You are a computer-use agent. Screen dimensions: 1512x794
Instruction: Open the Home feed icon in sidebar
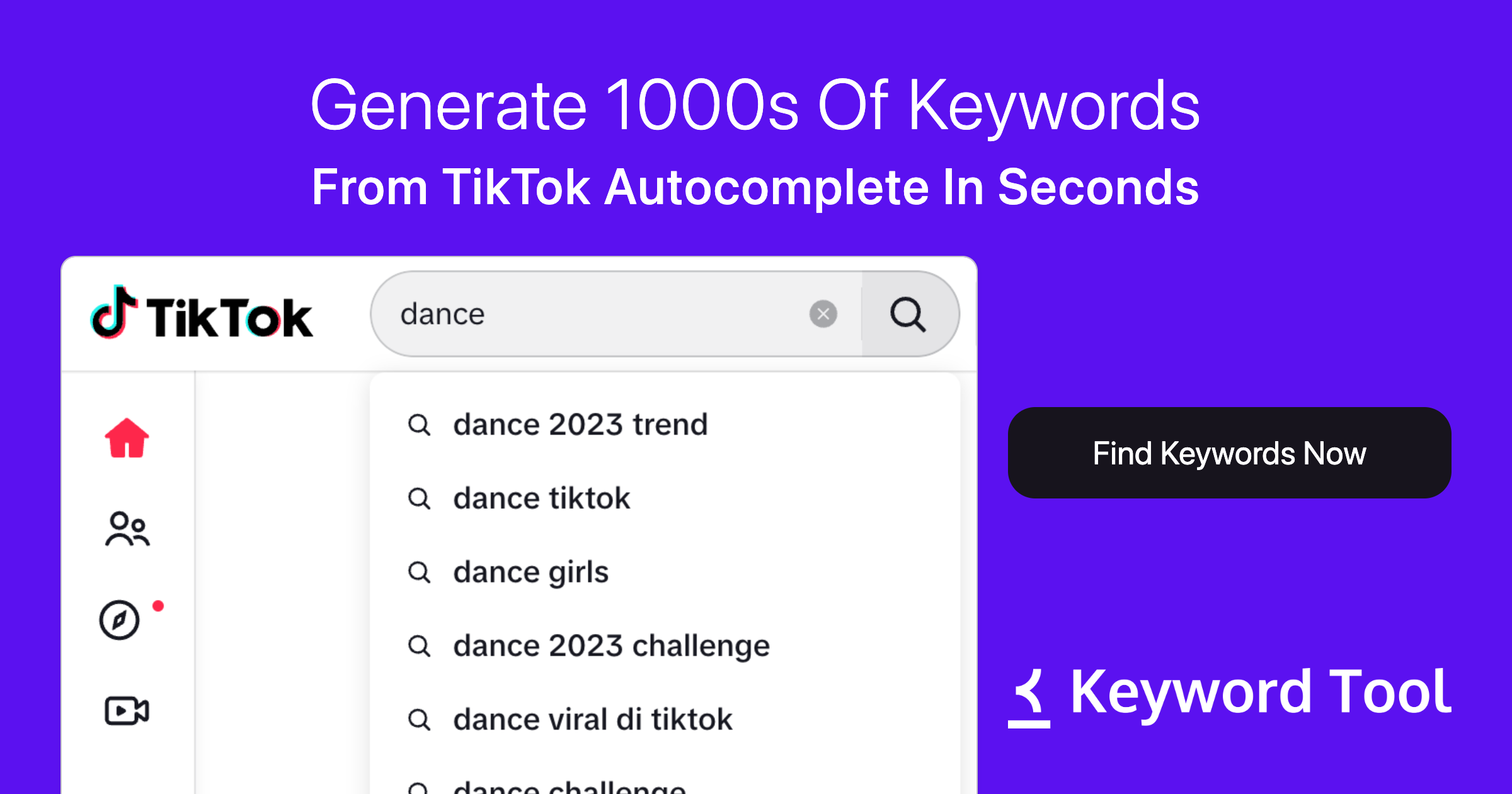tap(127, 438)
